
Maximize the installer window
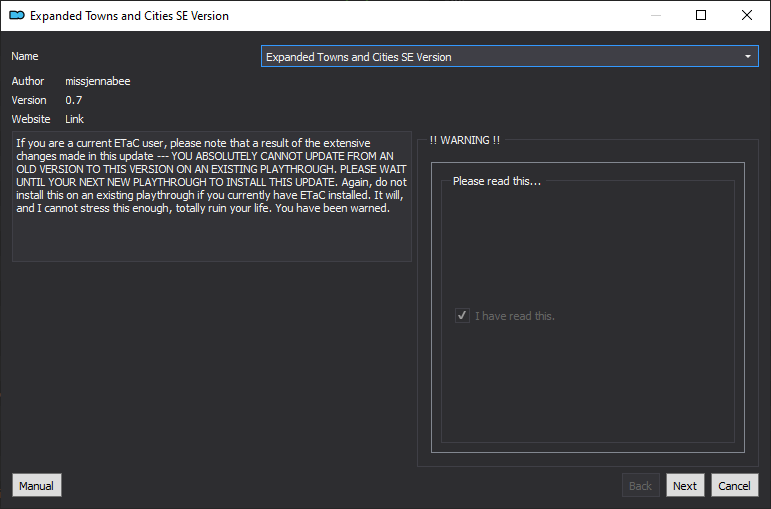(x=701, y=15)
